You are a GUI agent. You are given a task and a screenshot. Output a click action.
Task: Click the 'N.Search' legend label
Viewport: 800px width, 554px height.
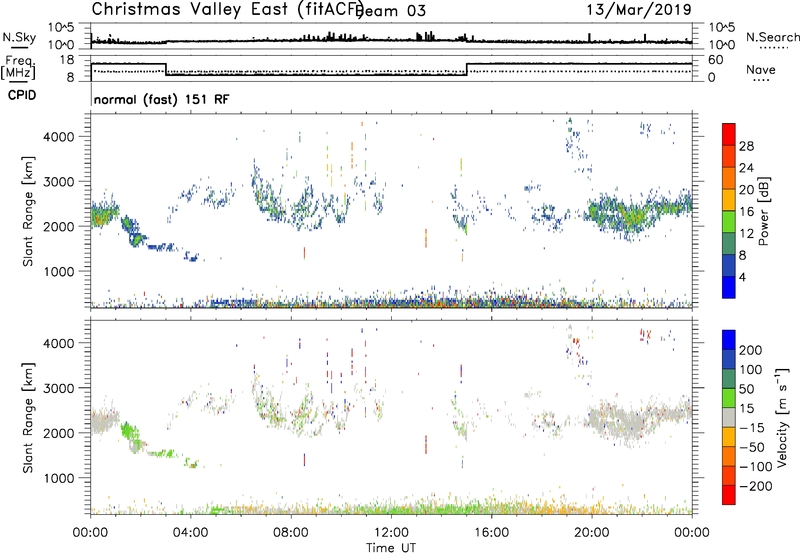tap(772, 37)
